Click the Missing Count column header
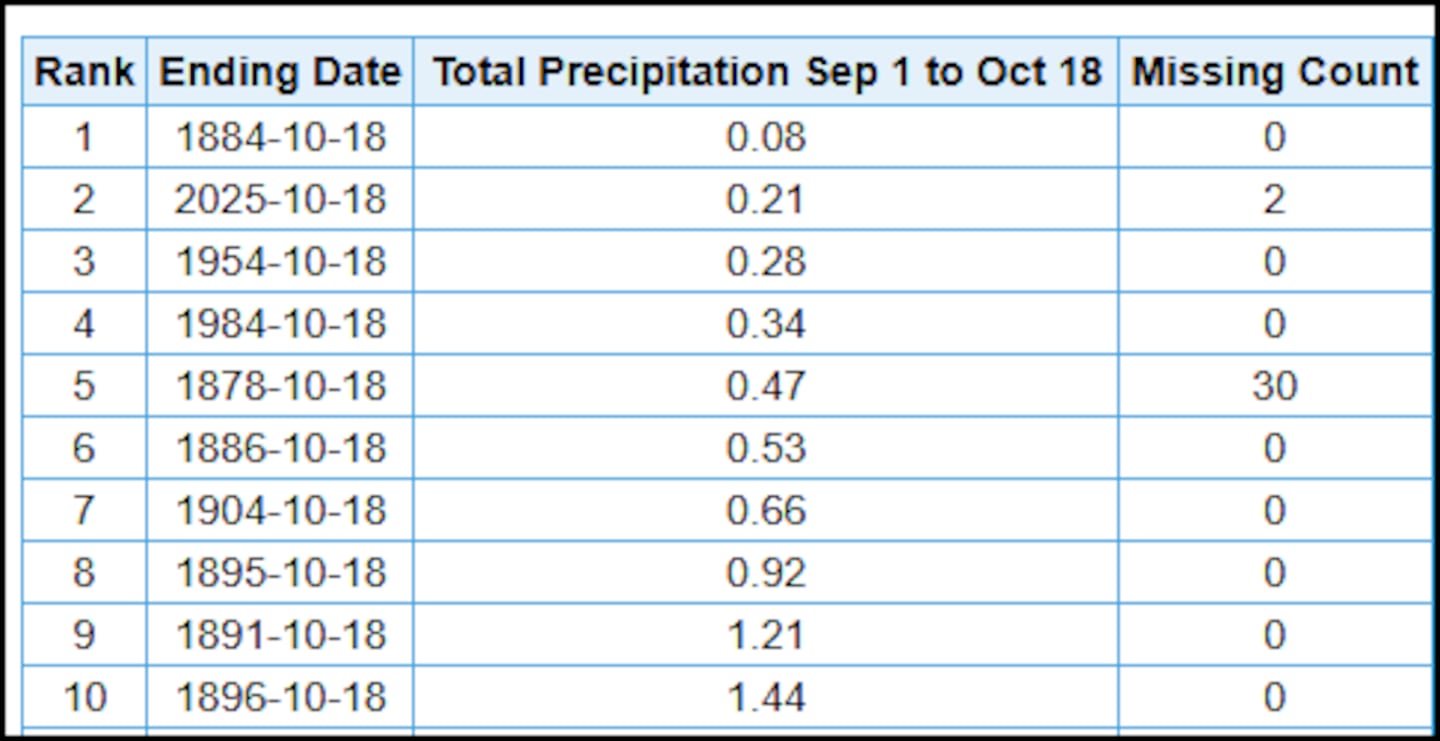The image size is (1440, 741). click(x=1275, y=72)
